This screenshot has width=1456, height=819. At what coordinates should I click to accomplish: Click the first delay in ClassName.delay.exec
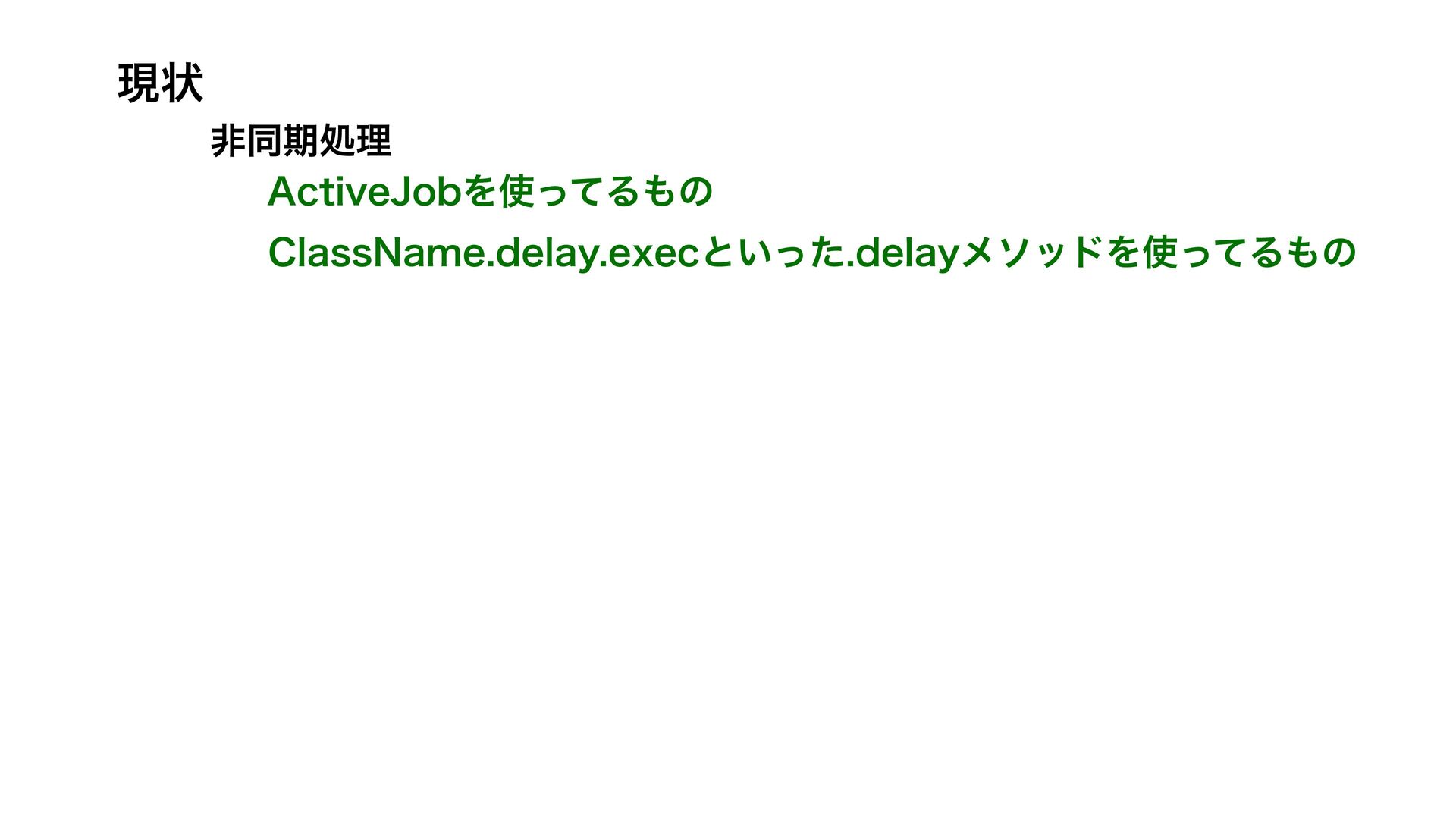pyautogui.click(x=544, y=253)
